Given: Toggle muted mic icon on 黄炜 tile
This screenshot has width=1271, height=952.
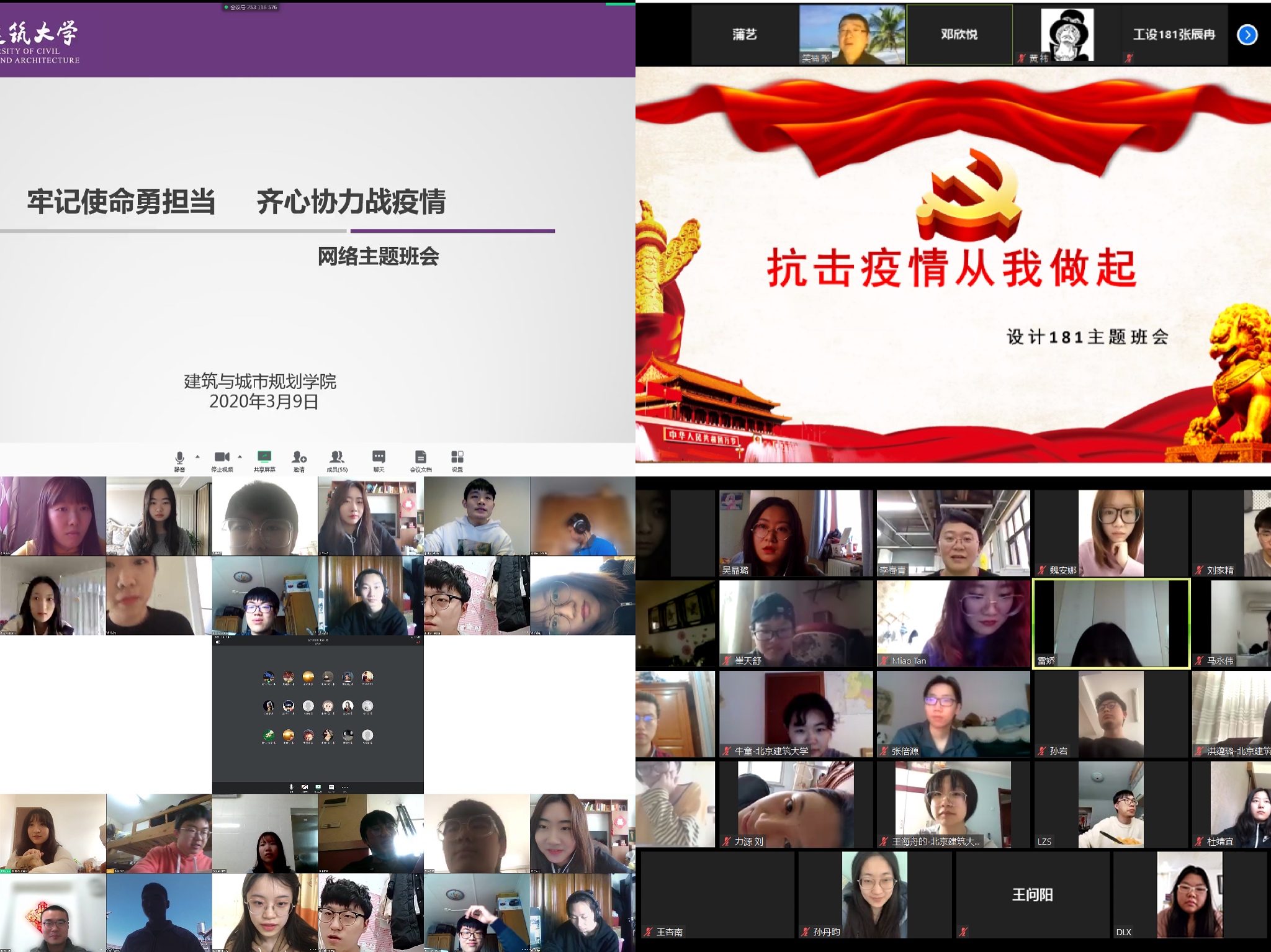Looking at the screenshot, I should [1022, 58].
